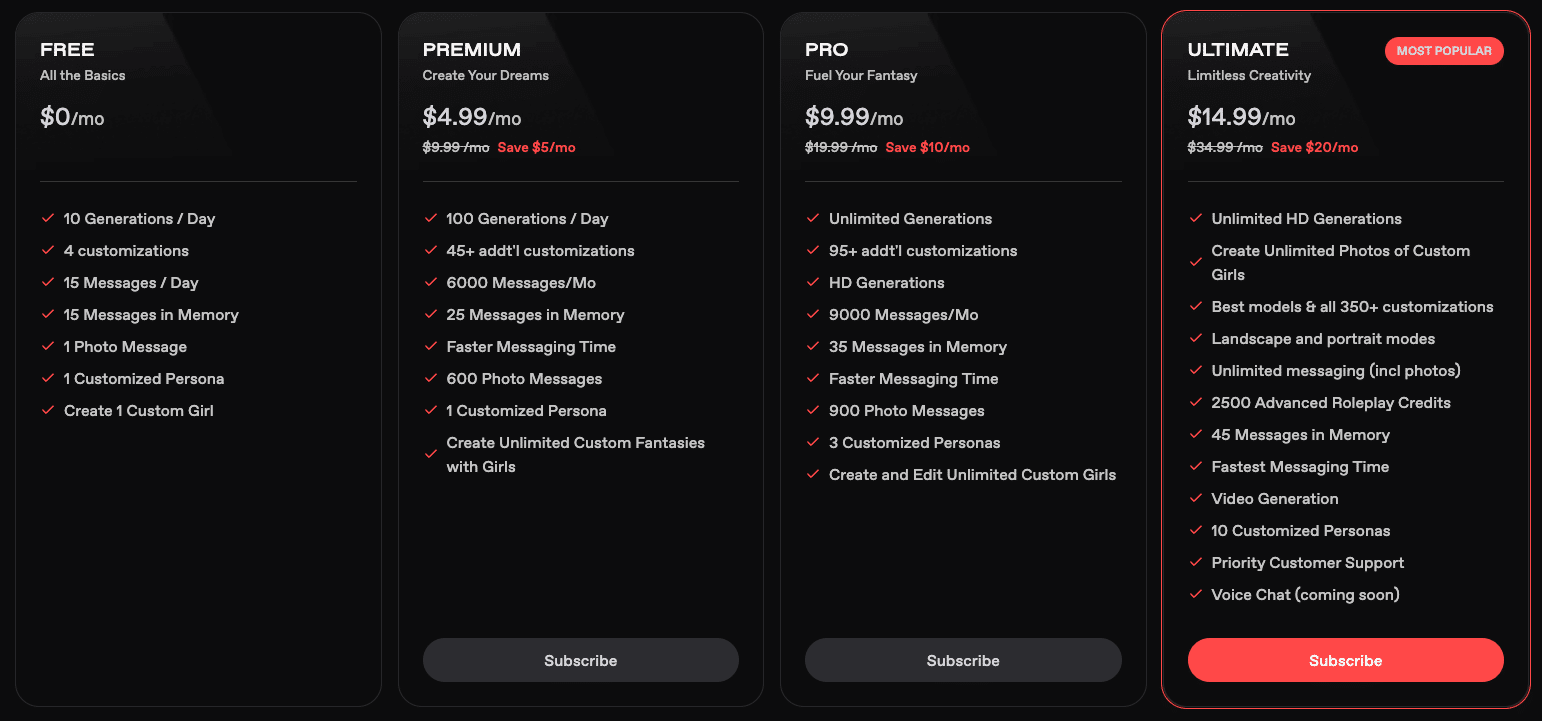The width and height of the screenshot is (1542, 721).
Task: Click Save $10/mo text on Pro
Action: click(927, 147)
